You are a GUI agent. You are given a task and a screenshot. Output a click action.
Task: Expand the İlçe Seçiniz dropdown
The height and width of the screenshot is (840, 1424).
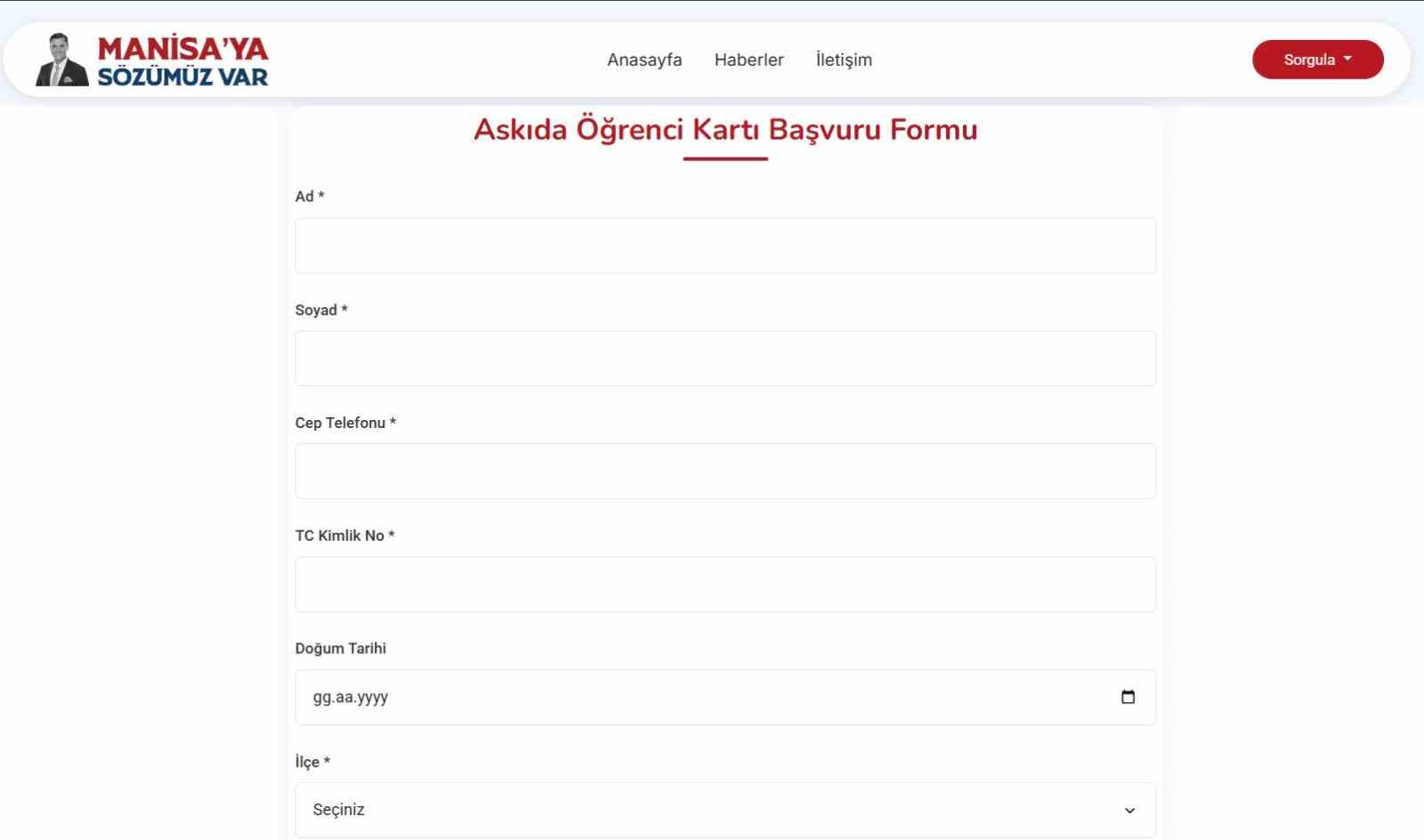click(x=725, y=810)
